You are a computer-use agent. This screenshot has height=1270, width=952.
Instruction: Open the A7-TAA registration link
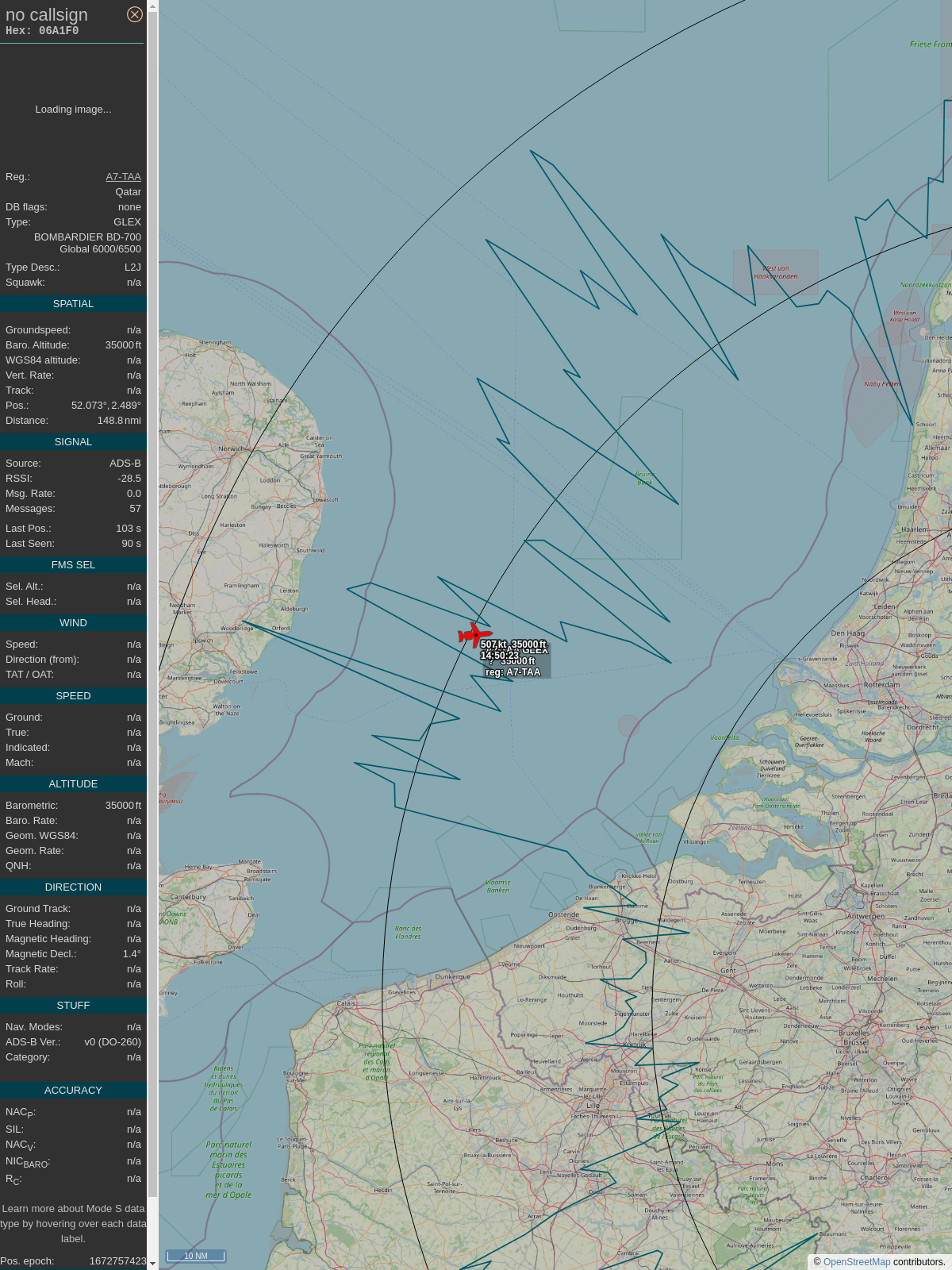tap(123, 177)
